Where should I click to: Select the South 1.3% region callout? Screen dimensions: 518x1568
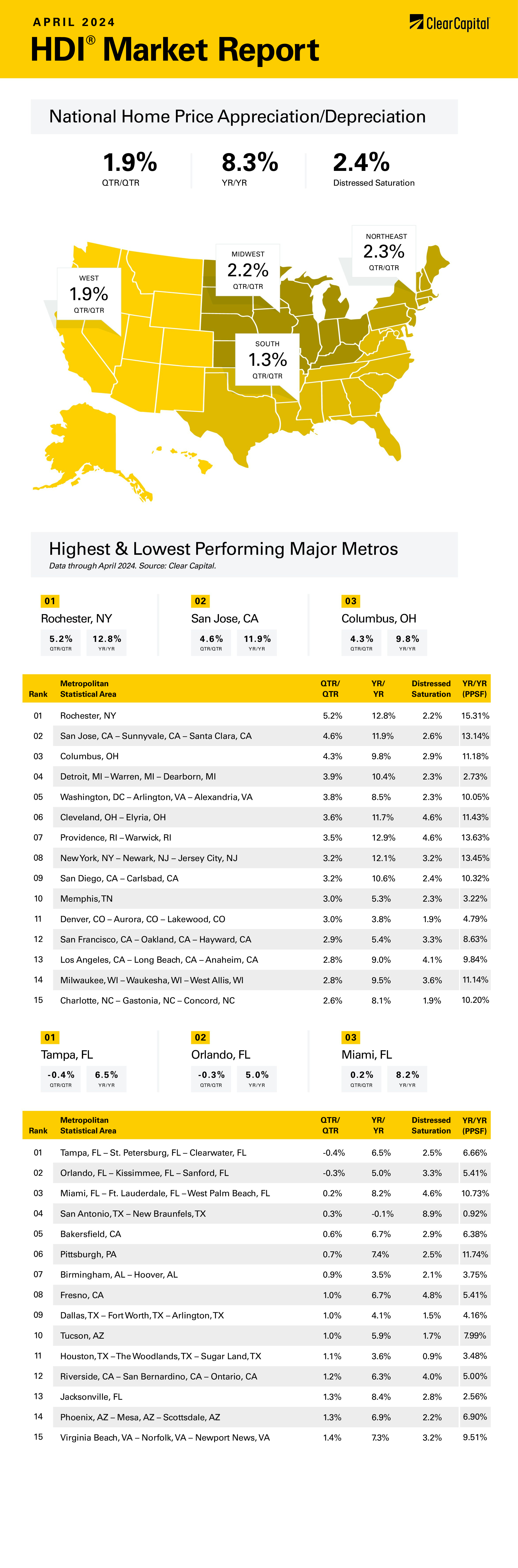[x=267, y=360]
